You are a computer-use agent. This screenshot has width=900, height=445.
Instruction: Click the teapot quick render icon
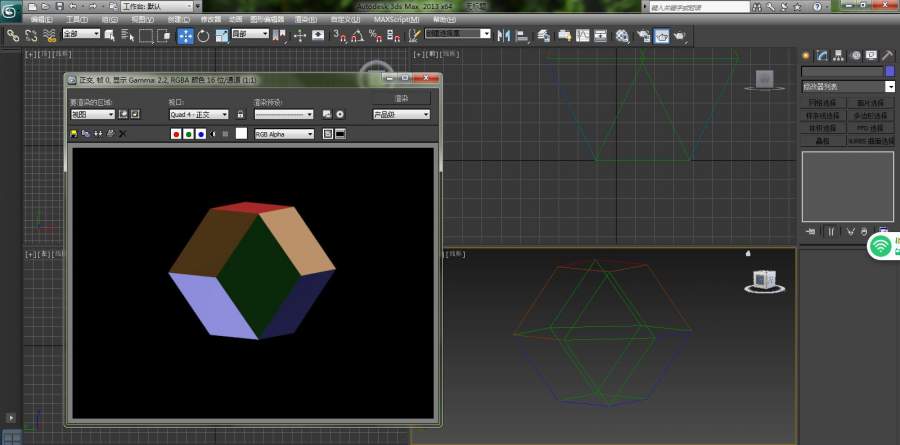tap(679, 35)
